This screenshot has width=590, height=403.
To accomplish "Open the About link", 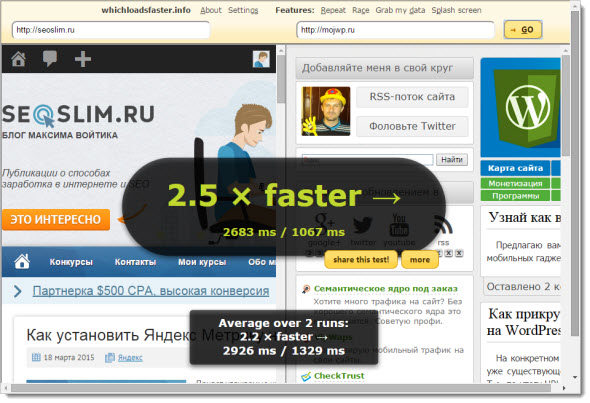I will [211, 10].
